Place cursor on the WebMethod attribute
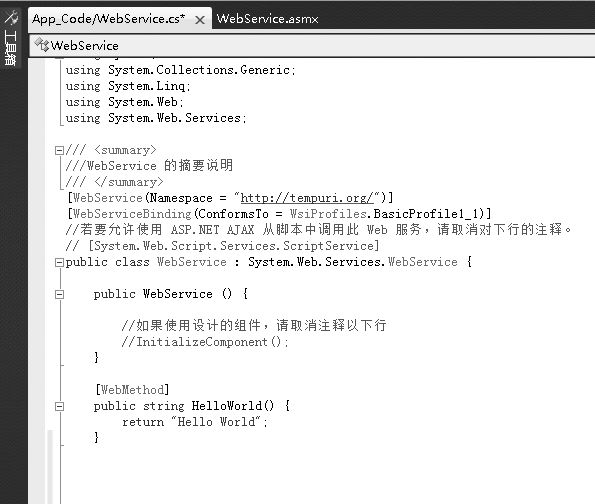595x504 pixels. coord(132,390)
